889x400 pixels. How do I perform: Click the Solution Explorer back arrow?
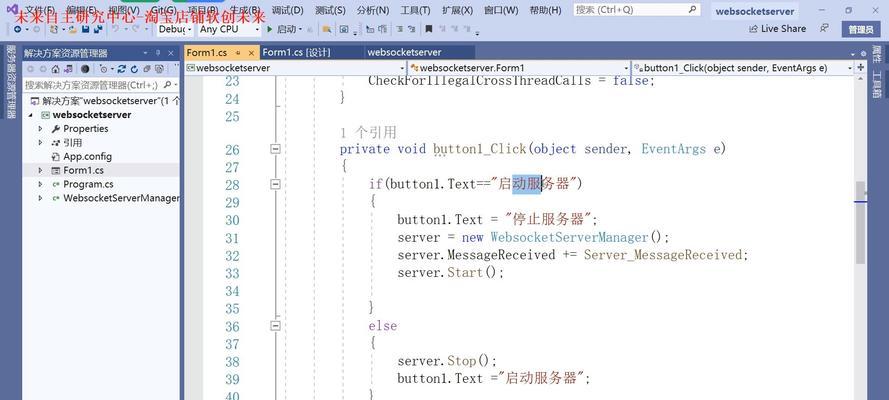pos(30,69)
